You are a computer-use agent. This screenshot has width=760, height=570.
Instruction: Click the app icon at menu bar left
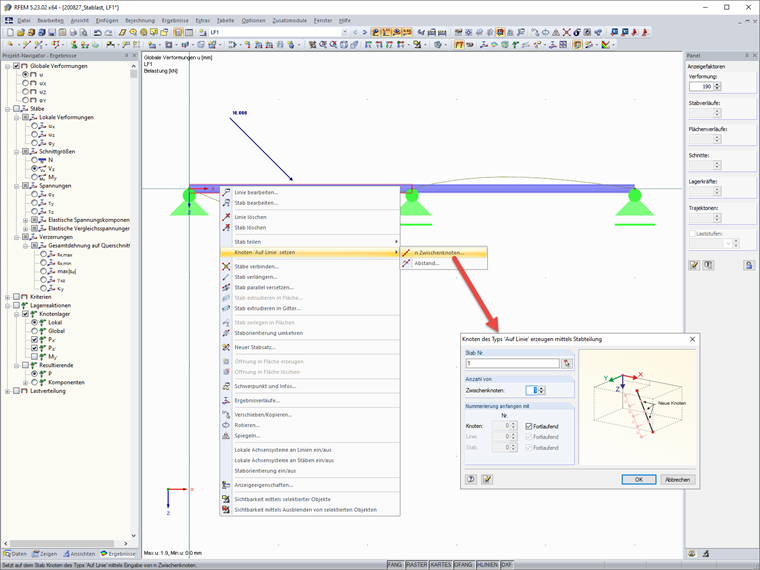[x=9, y=20]
